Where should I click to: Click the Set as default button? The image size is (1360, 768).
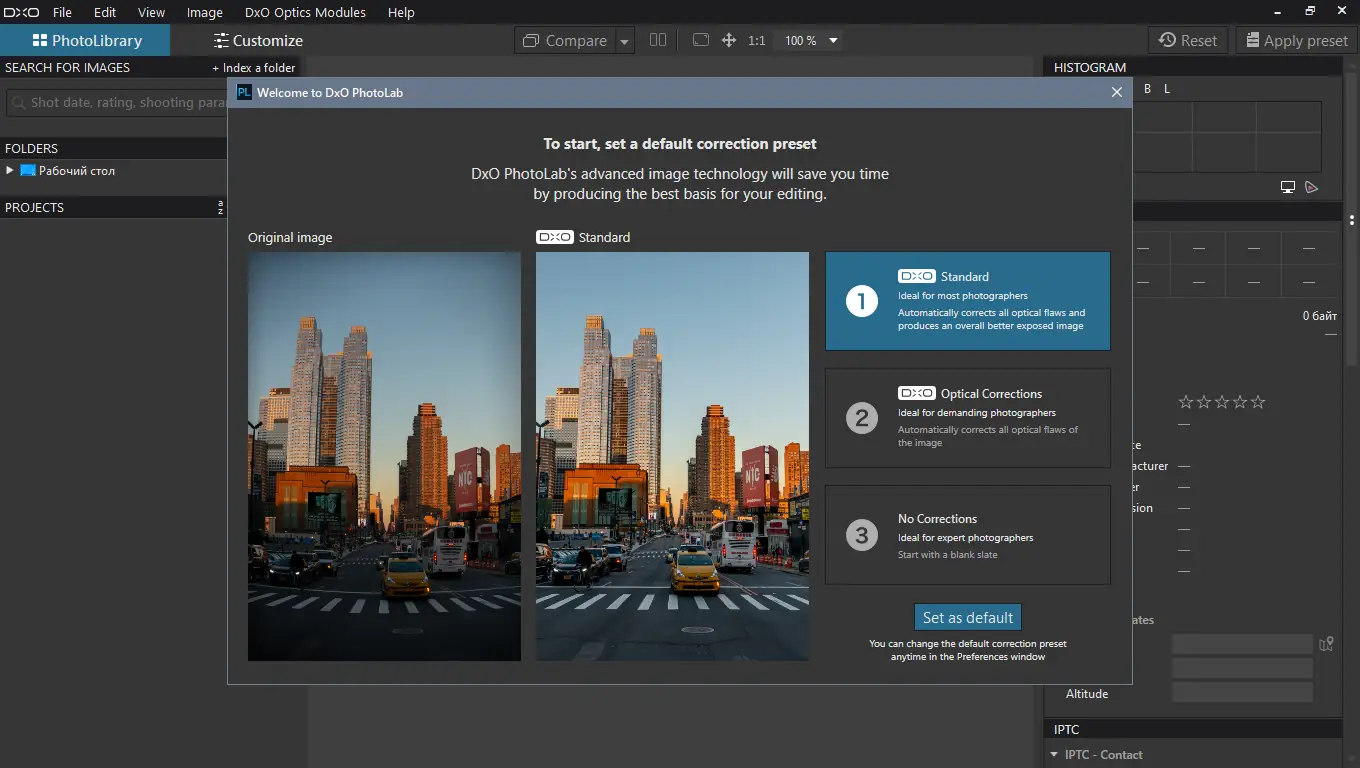(x=968, y=618)
